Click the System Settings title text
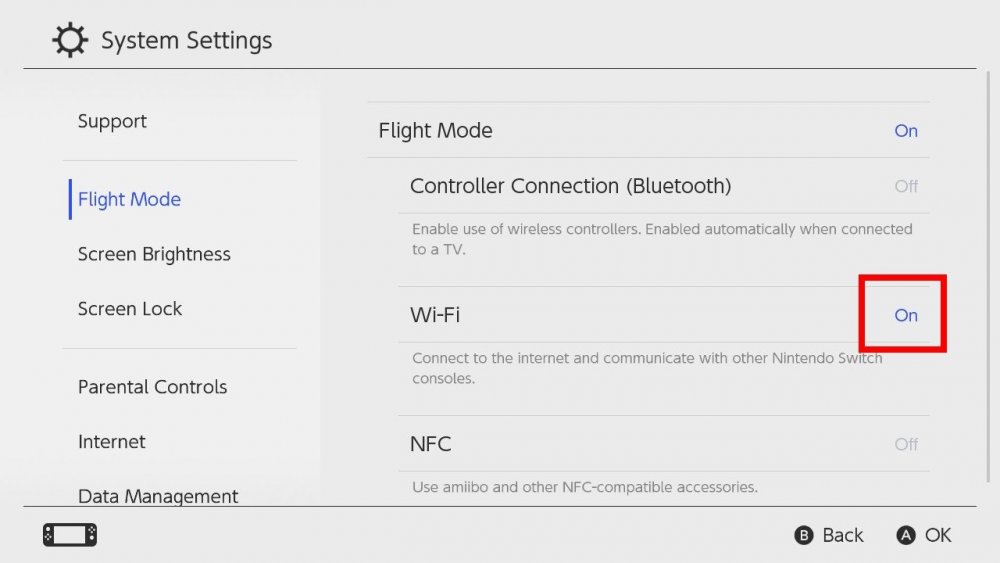The image size is (1000, 563). [186, 41]
